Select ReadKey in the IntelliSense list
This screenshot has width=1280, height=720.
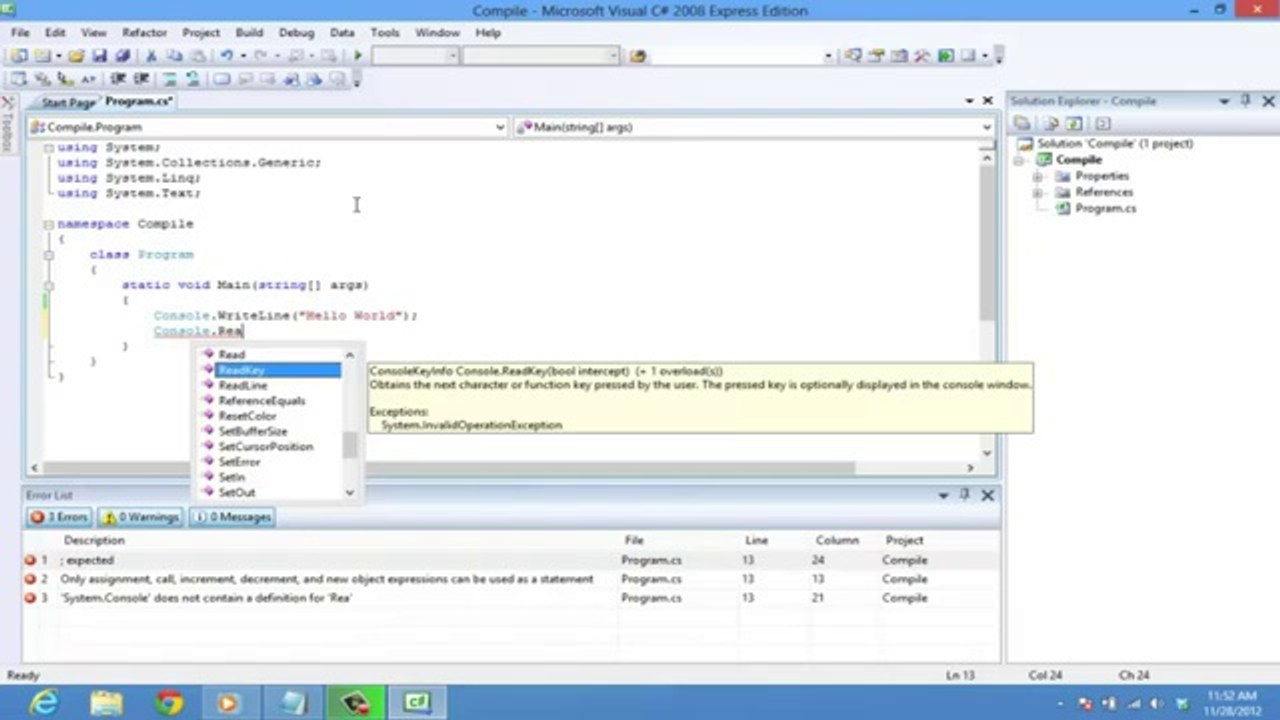click(x=241, y=370)
